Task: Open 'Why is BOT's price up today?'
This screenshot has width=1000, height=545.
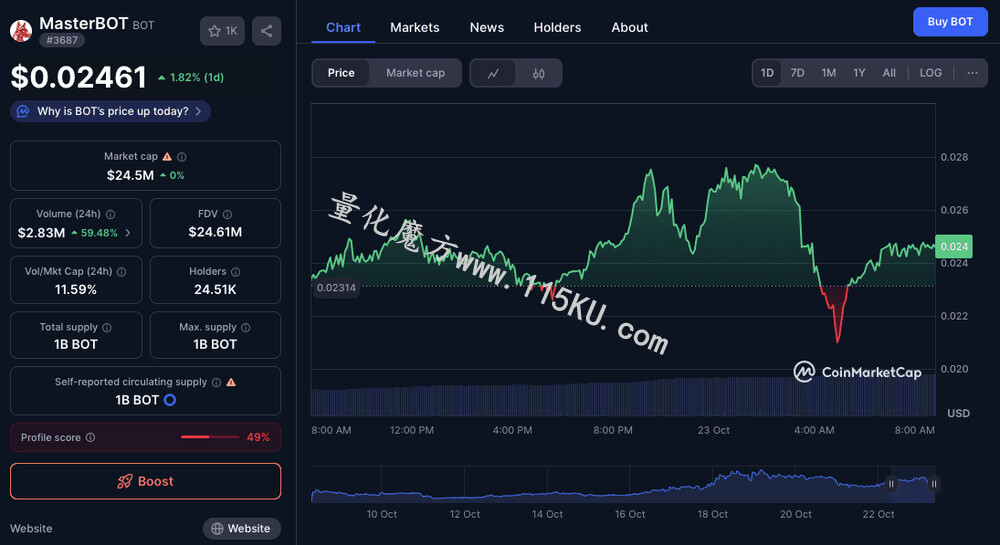Action: pyautogui.click(x=110, y=112)
